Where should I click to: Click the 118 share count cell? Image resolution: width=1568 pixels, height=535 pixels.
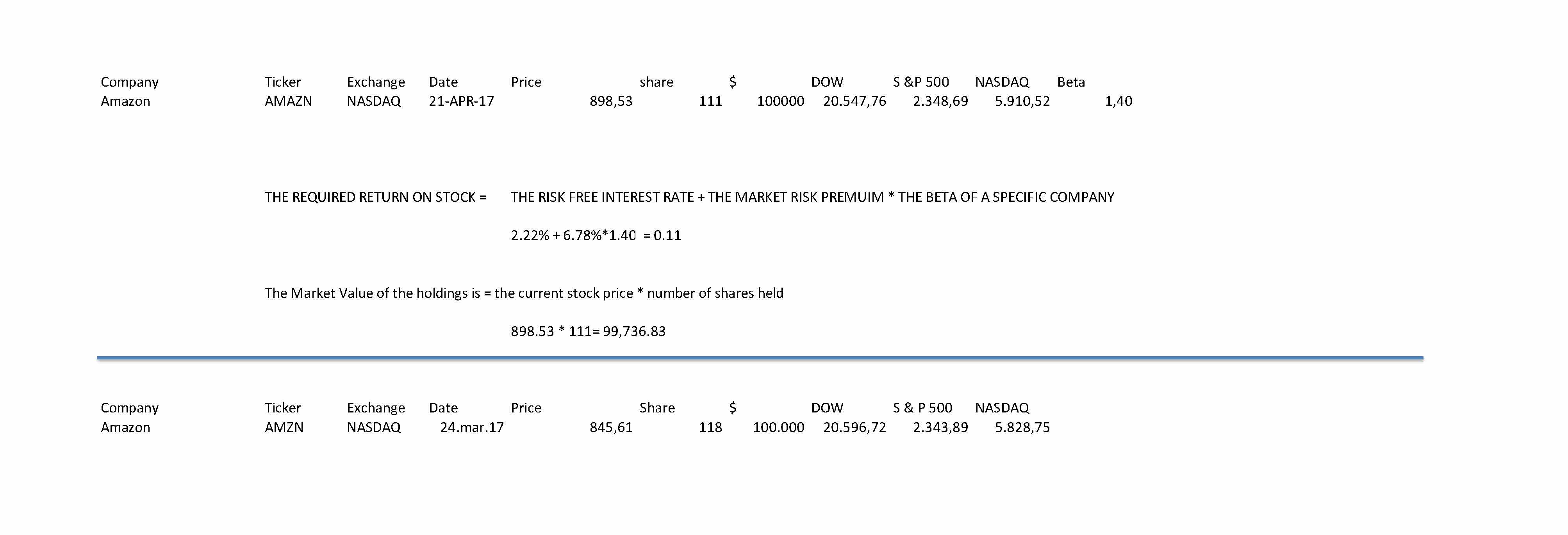[710, 427]
